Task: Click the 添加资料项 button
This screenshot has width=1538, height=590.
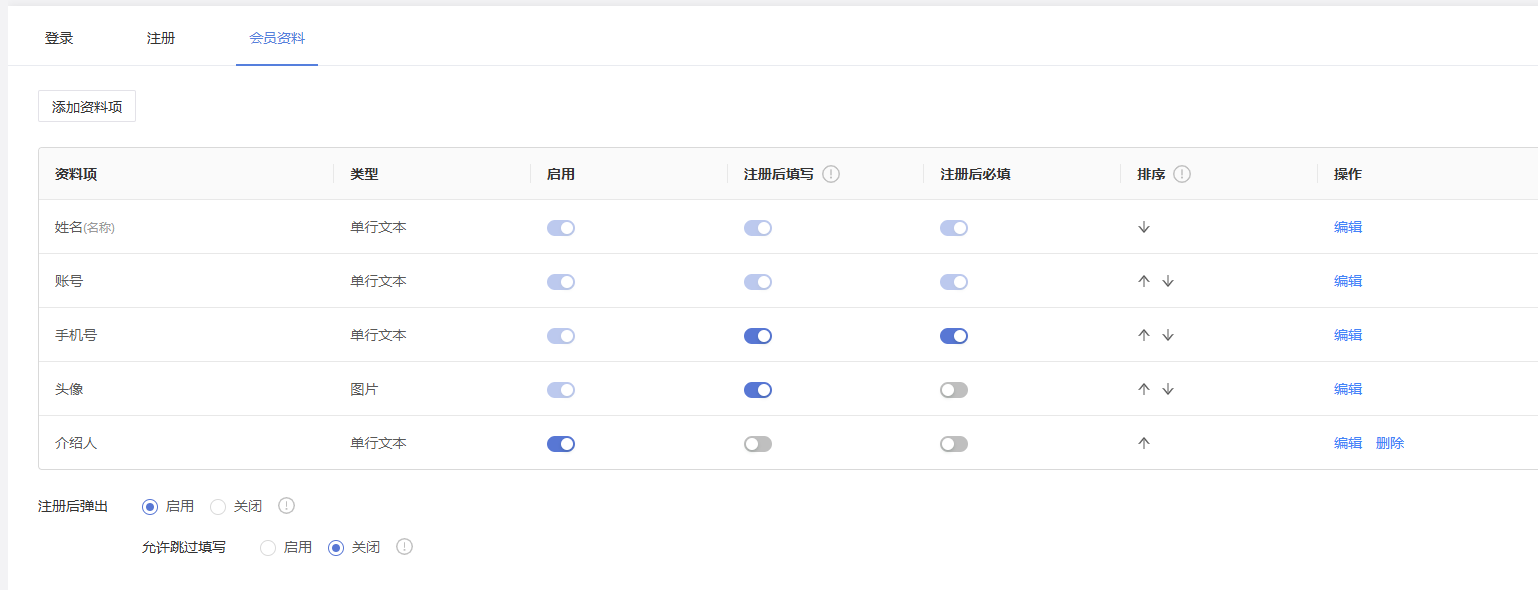Action: [87, 107]
